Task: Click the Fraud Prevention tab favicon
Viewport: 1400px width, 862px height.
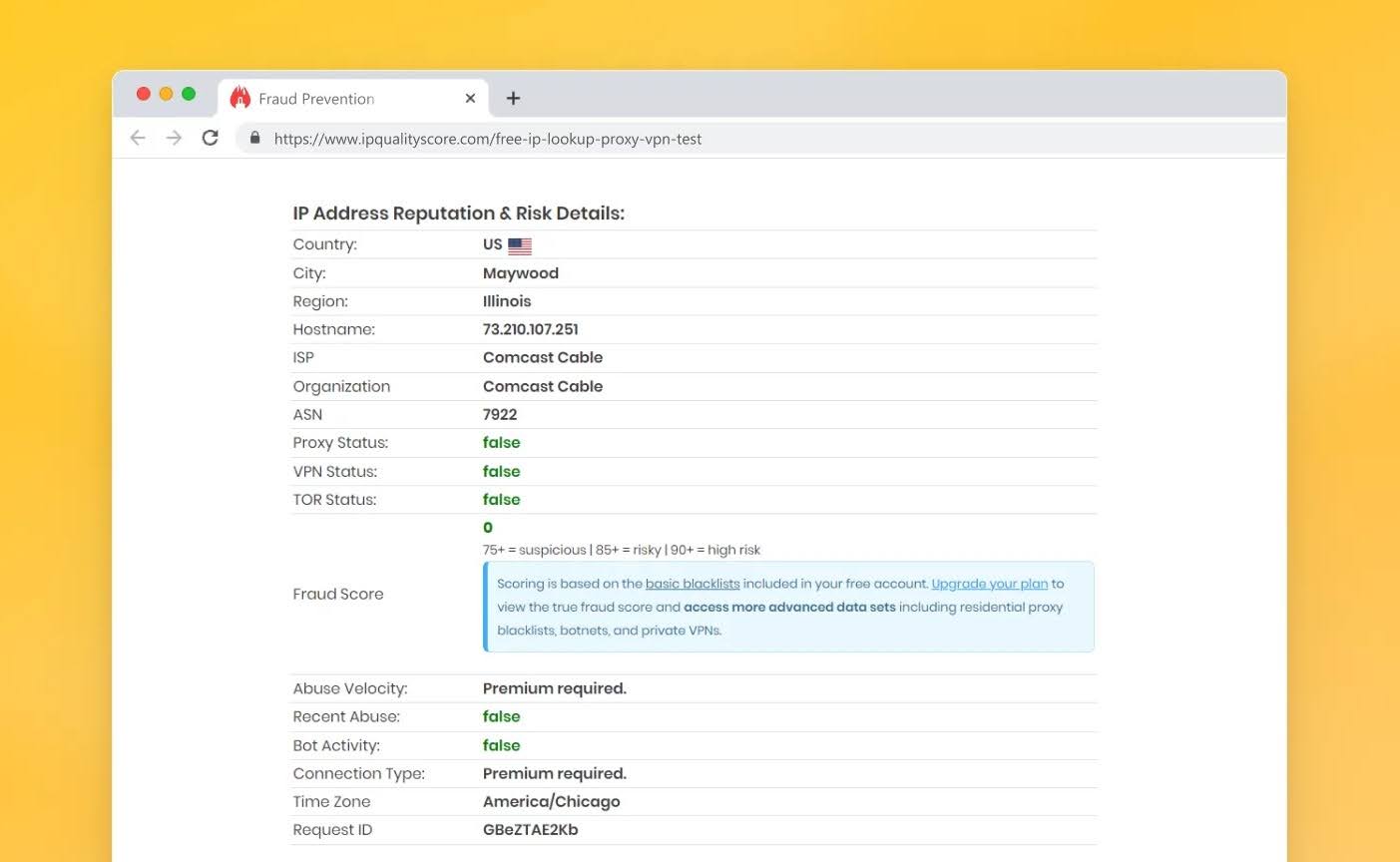Action: (239, 98)
